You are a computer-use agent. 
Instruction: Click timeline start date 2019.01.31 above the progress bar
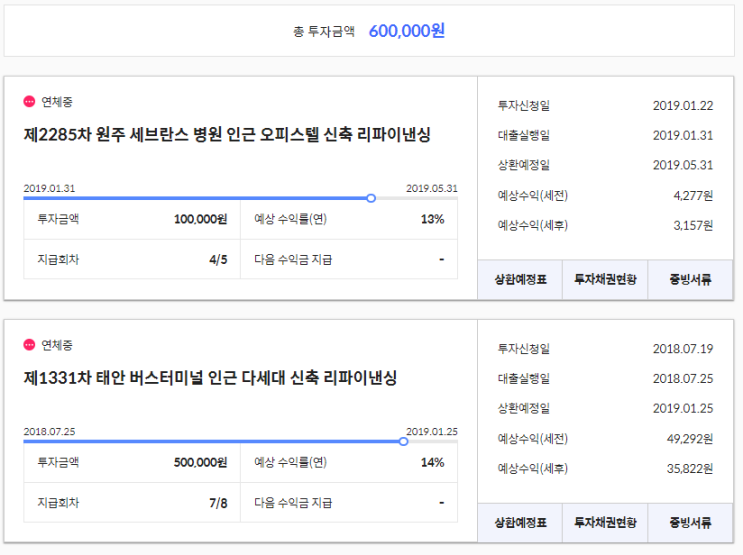pos(49,188)
